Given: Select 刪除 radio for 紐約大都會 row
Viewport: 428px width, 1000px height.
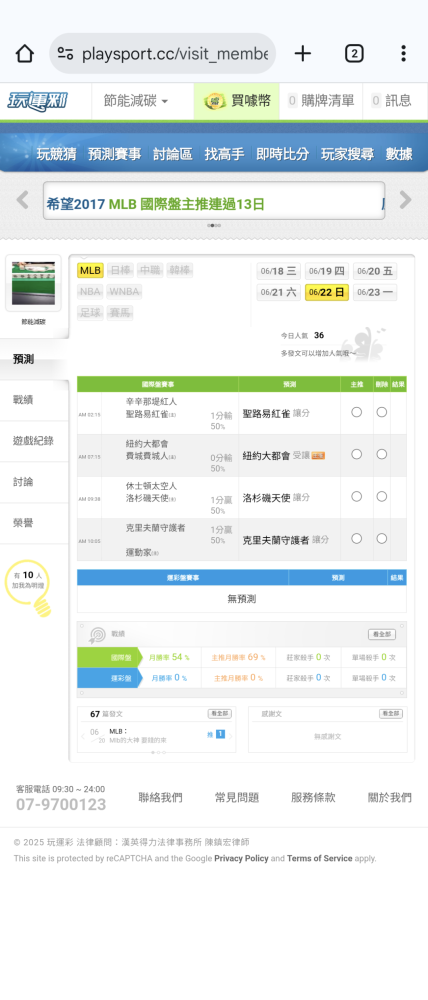Looking at the screenshot, I should point(381,454).
